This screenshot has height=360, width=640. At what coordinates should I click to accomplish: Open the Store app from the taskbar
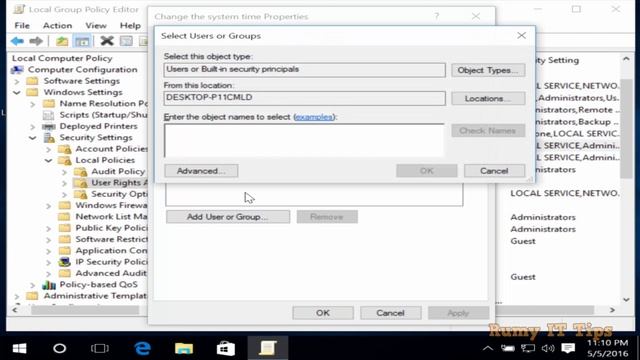[x=225, y=348]
